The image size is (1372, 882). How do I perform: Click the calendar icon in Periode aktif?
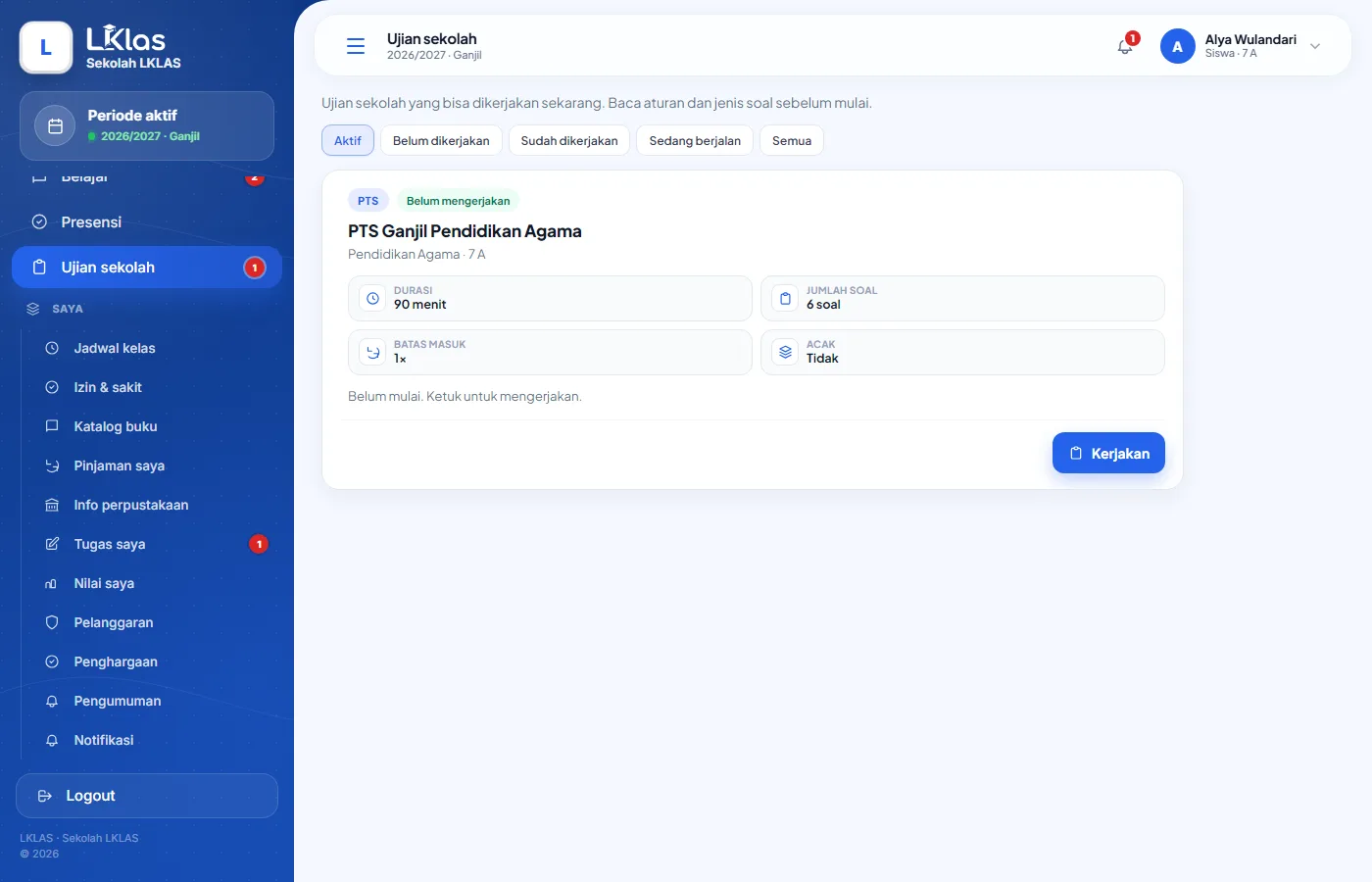coord(55,125)
